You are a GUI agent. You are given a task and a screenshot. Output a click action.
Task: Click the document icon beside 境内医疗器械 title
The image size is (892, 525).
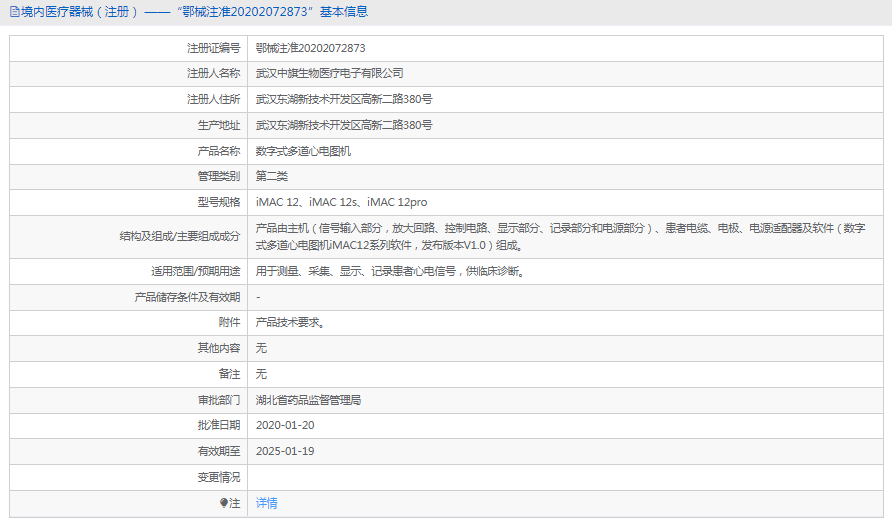pos(15,11)
